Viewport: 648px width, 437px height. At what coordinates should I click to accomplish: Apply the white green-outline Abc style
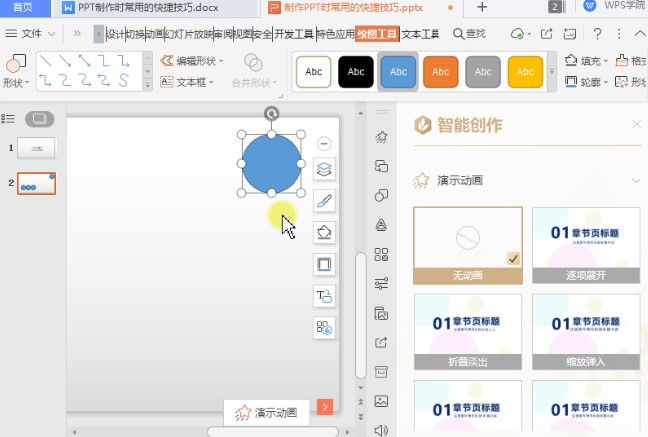pos(314,72)
